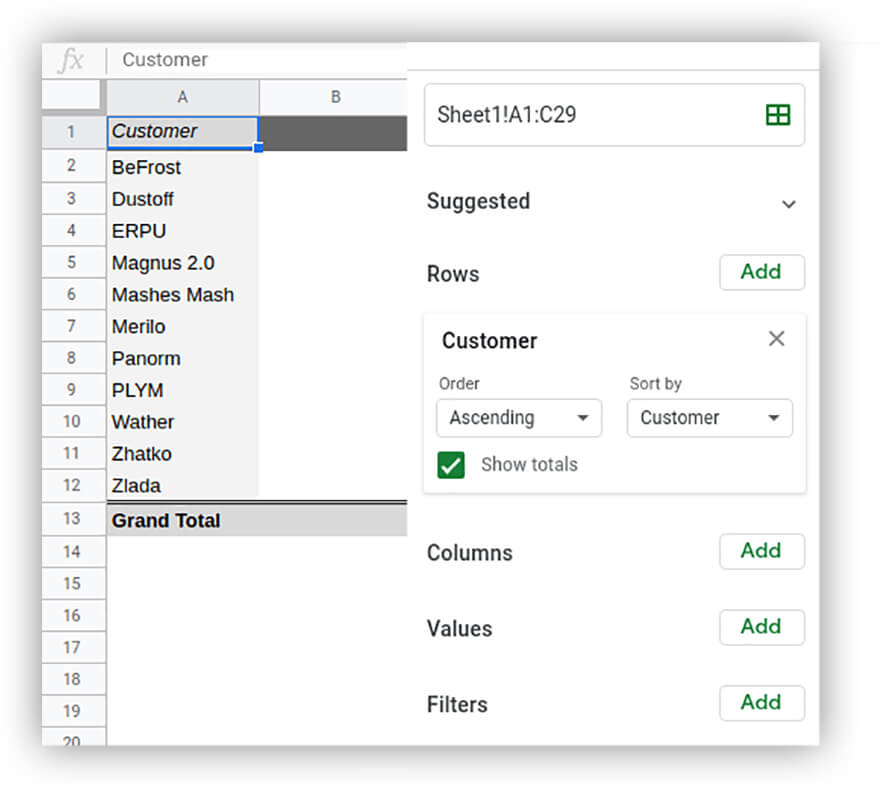Click the formula bar showing Customer
880x800 pixels.
260,60
